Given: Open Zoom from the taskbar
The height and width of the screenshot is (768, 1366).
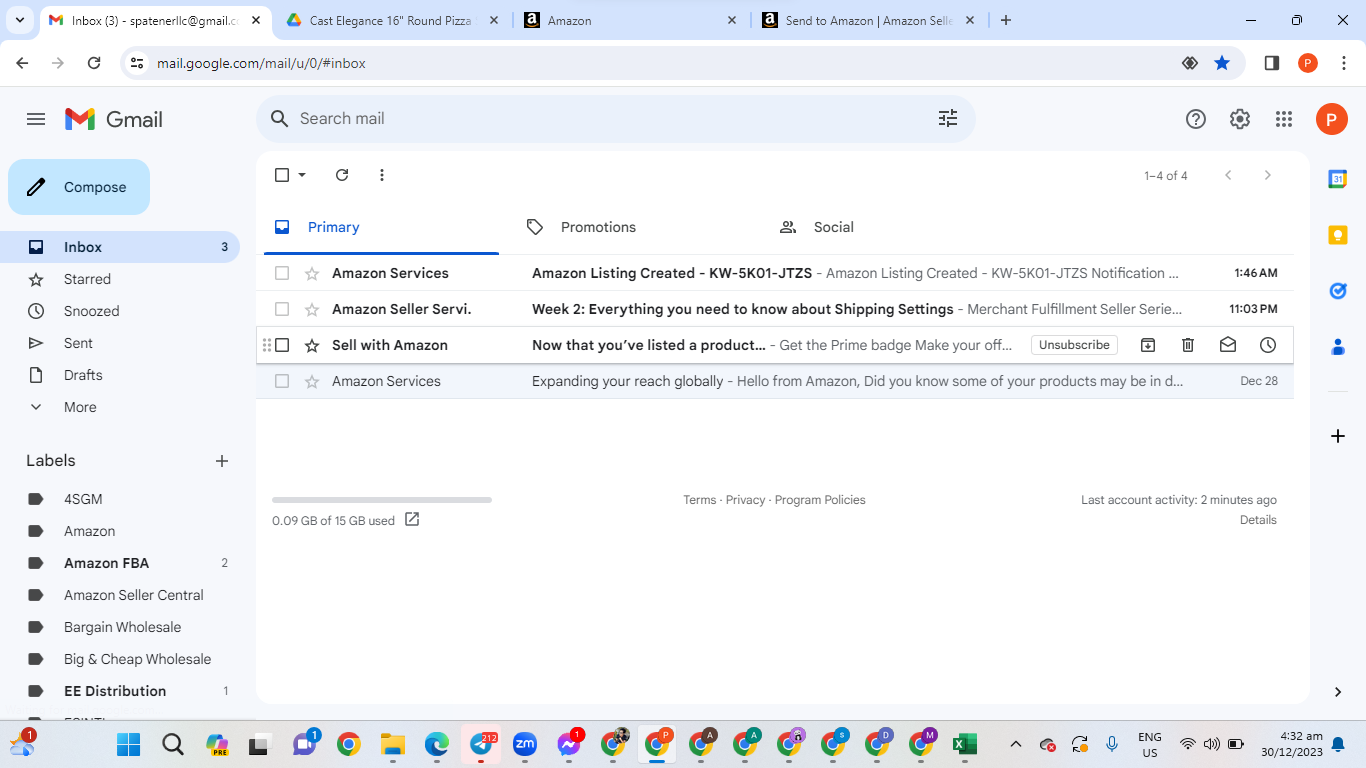Looking at the screenshot, I should point(525,745).
